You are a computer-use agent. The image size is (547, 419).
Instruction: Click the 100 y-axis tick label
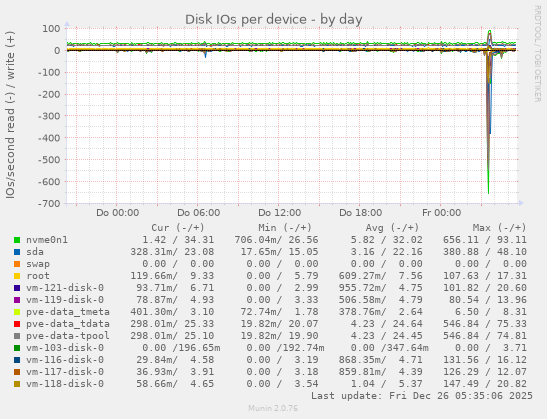pos(51,29)
